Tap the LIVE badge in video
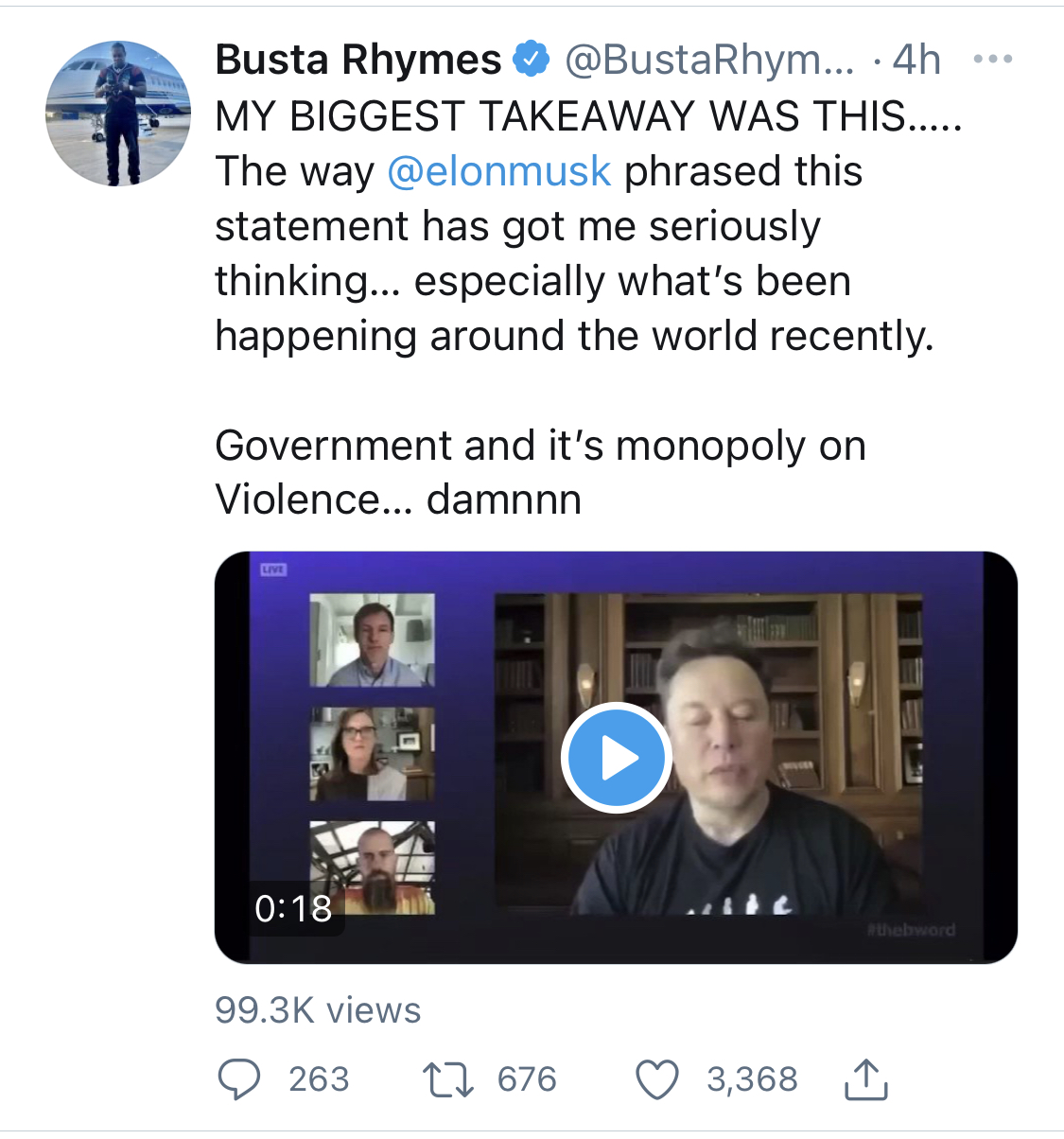This screenshot has width=1064, height=1139. tap(273, 569)
